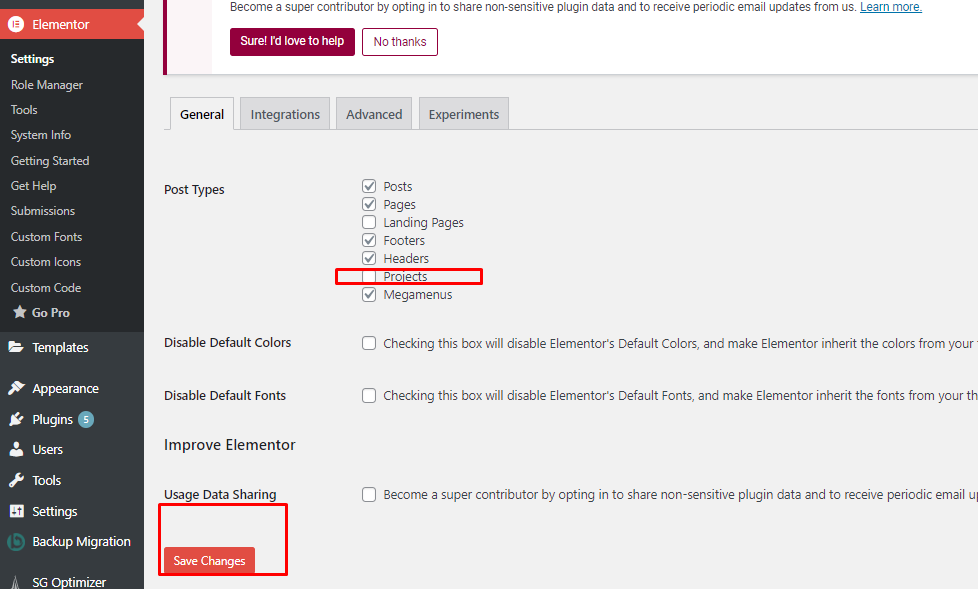The width and height of the screenshot is (978, 589).
Task: Click the Tools wrench icon
Action: click(16, 480)
